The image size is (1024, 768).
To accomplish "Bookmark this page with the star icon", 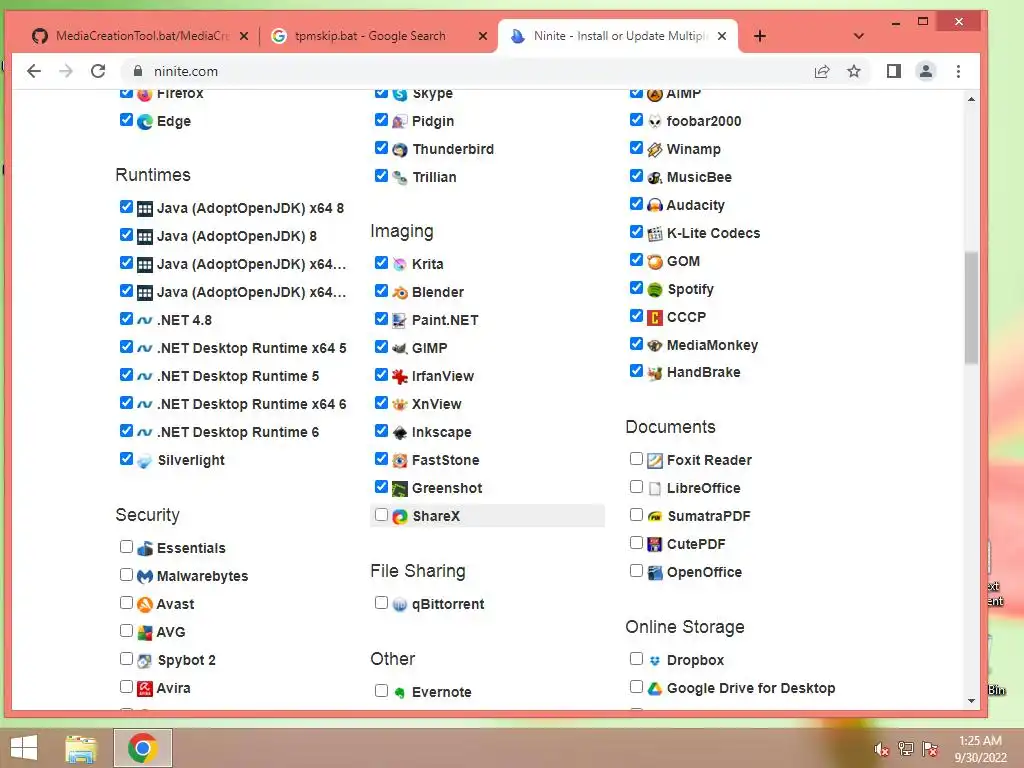I will (854, 71).
